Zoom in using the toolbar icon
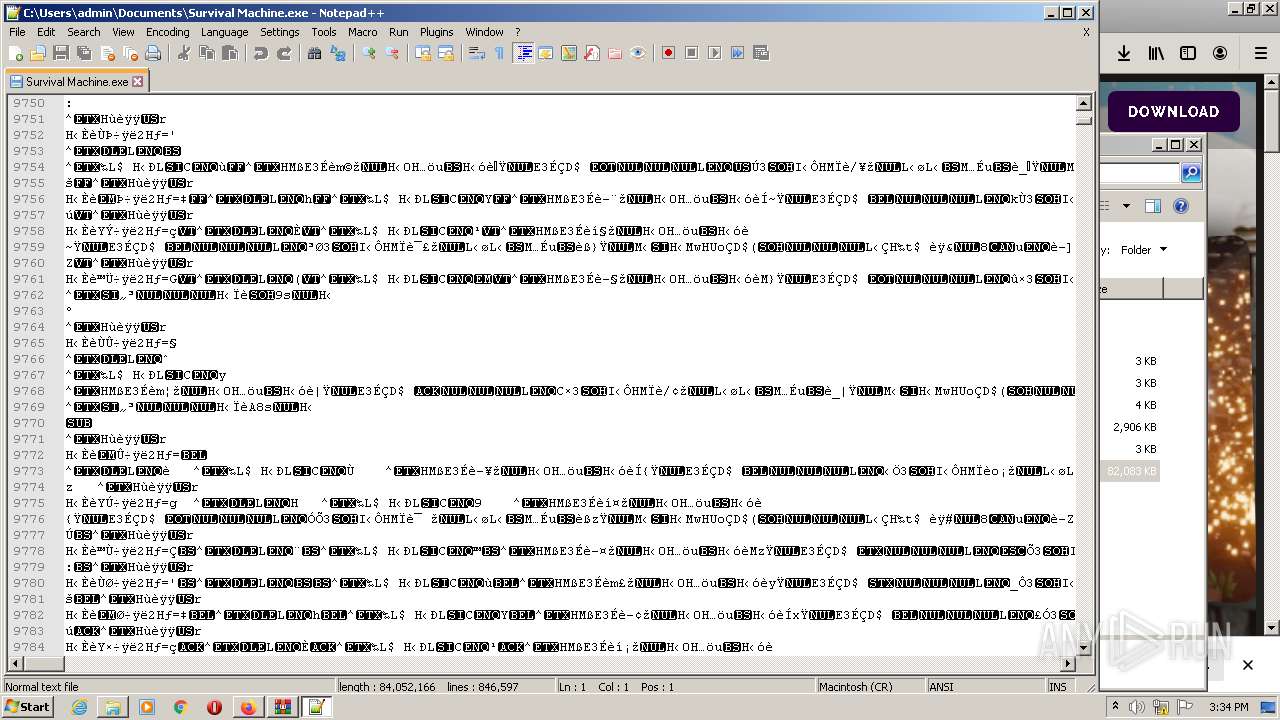Screen dimensions: 1280x720 tap(369, 53)
